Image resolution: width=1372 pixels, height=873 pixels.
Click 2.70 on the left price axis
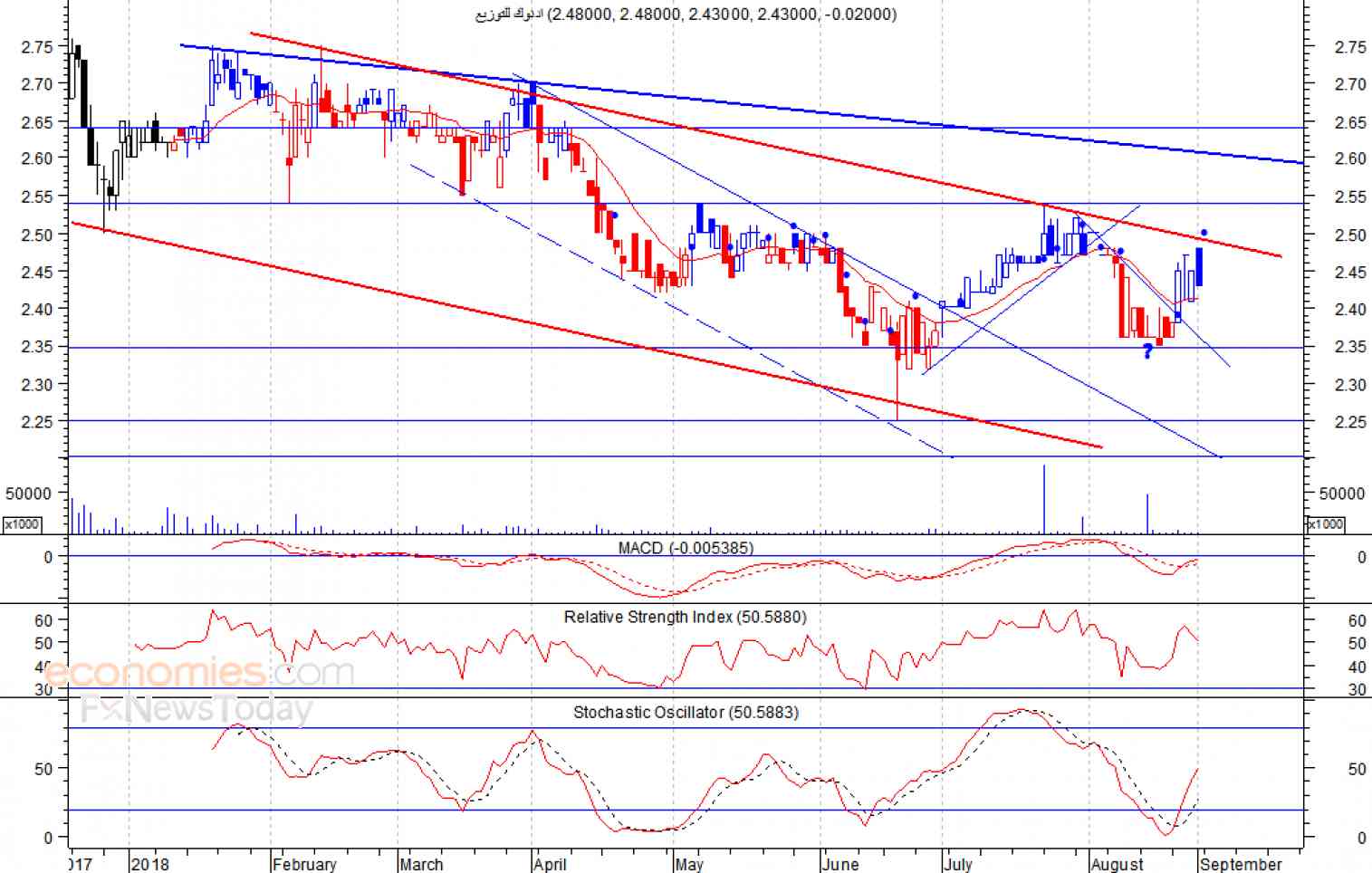point(37,83)
